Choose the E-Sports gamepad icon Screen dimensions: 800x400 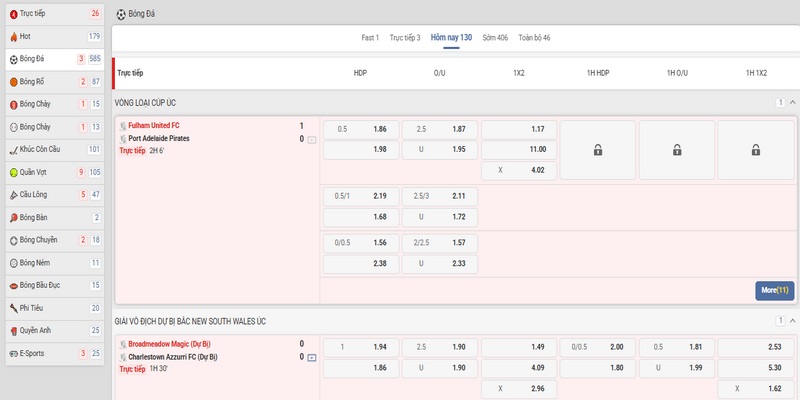click(13, 353)
